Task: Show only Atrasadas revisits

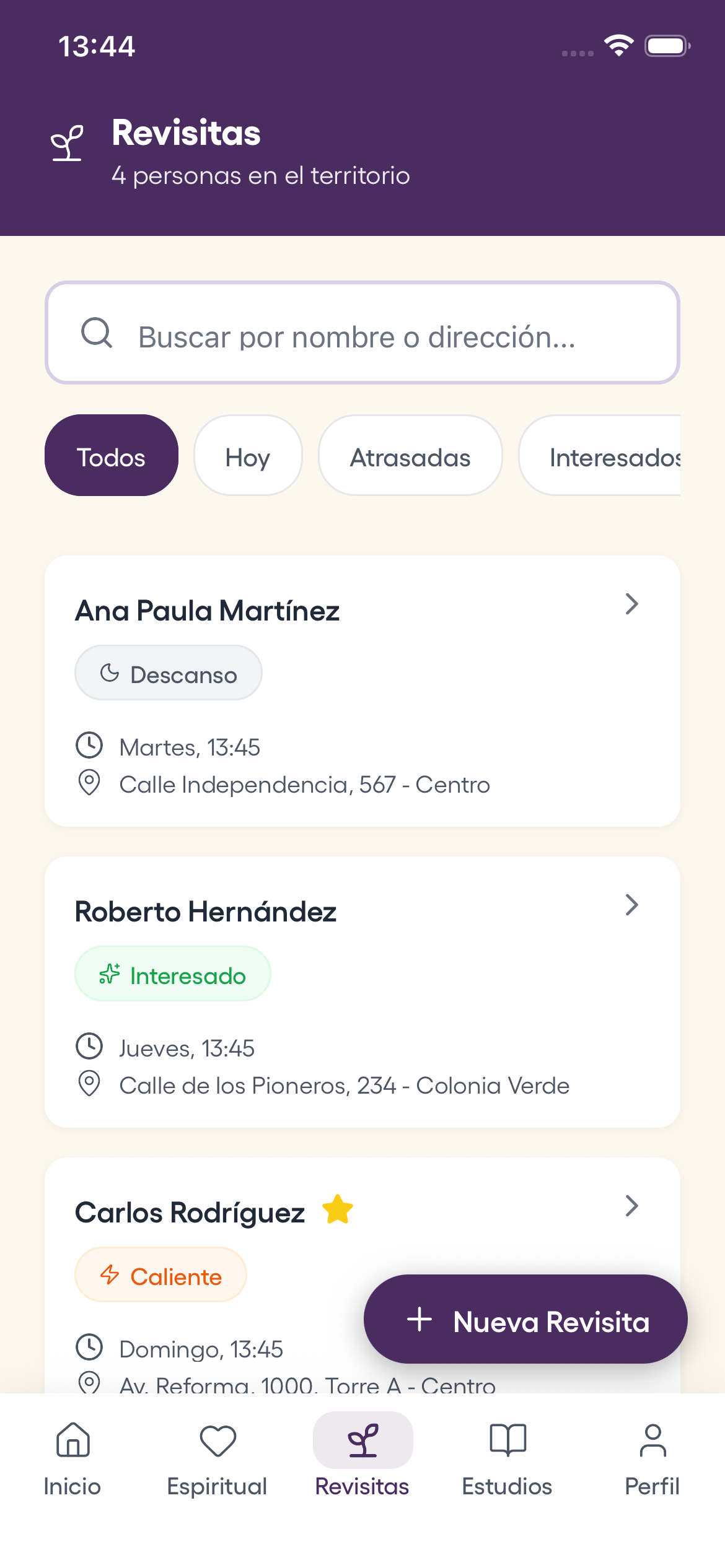Action: click(x=410, y=456)
